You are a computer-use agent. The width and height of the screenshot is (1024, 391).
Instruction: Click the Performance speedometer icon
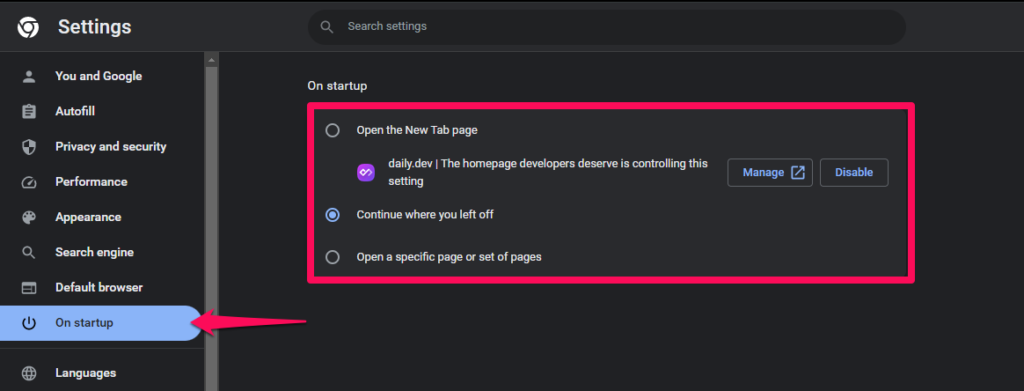29,182
